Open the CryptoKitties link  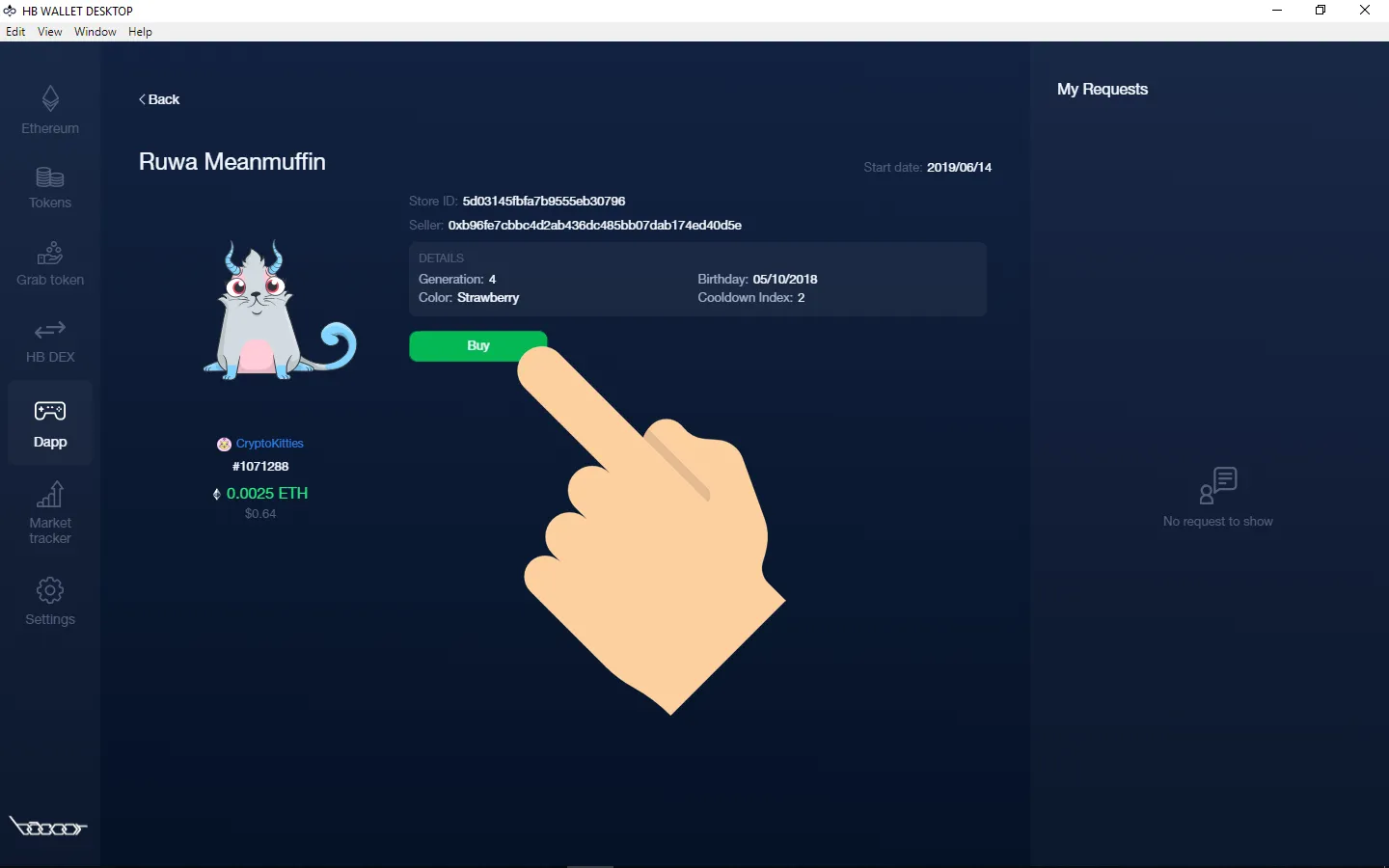pyautogui.click(x=270, y=444)
